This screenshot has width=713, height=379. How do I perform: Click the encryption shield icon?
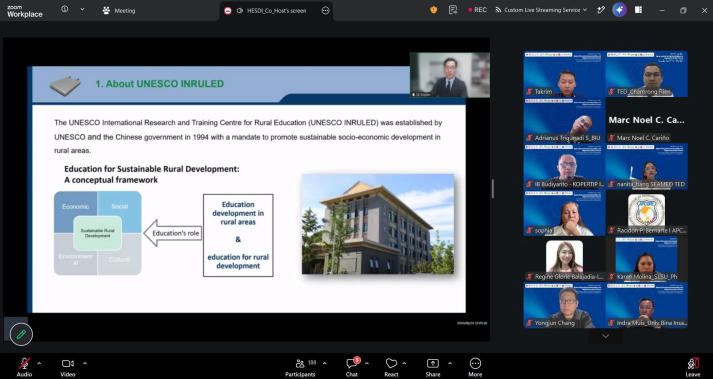coord(434,10)
